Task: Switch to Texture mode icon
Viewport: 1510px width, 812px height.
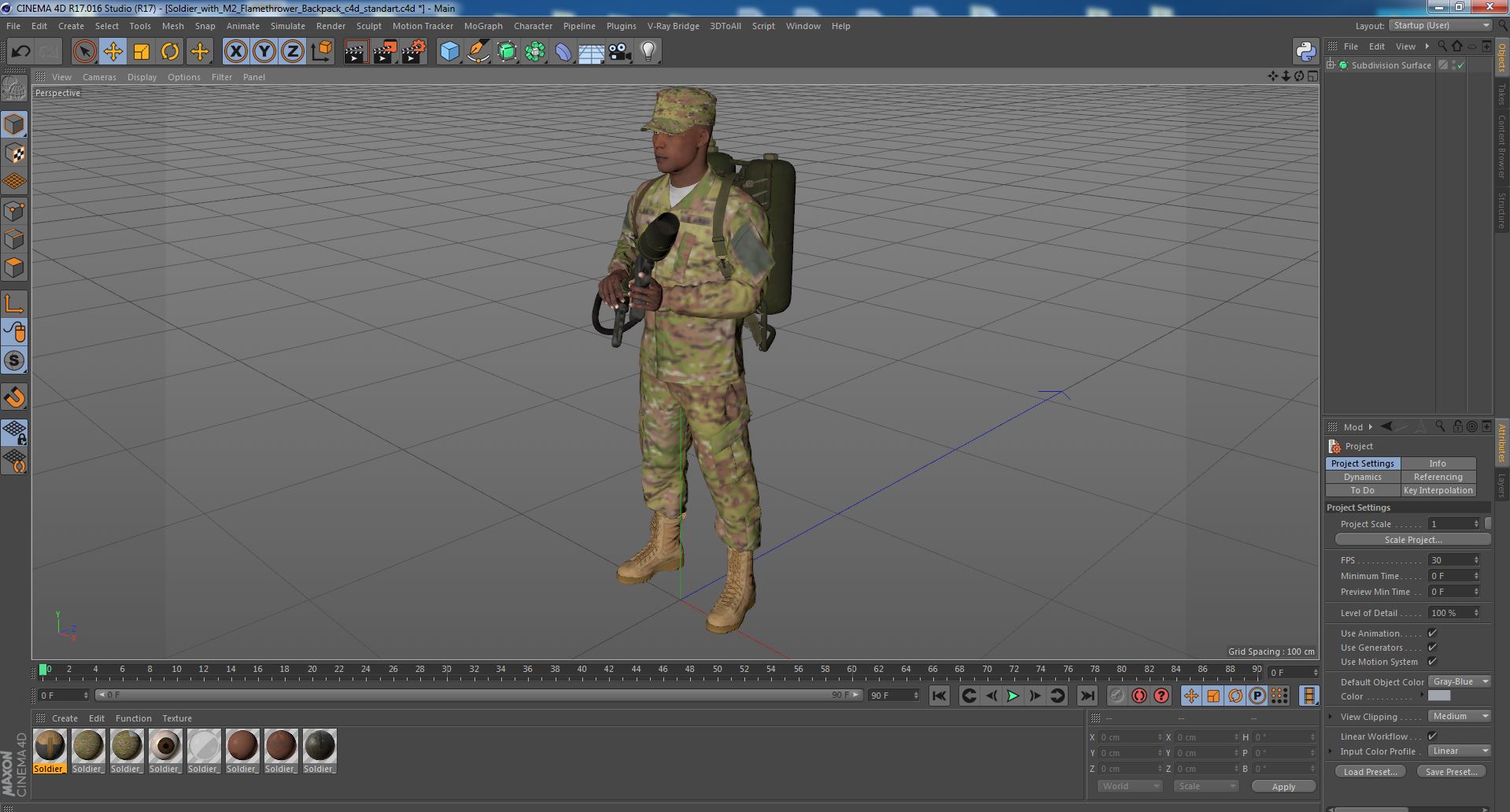Action: [x=14, y=153]
